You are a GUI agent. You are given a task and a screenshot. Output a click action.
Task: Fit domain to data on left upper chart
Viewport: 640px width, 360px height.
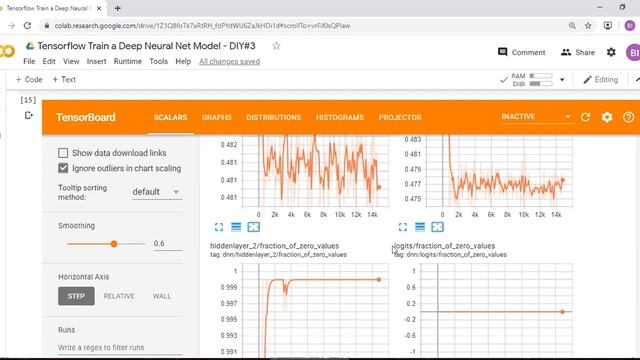[x=253, y=227]
